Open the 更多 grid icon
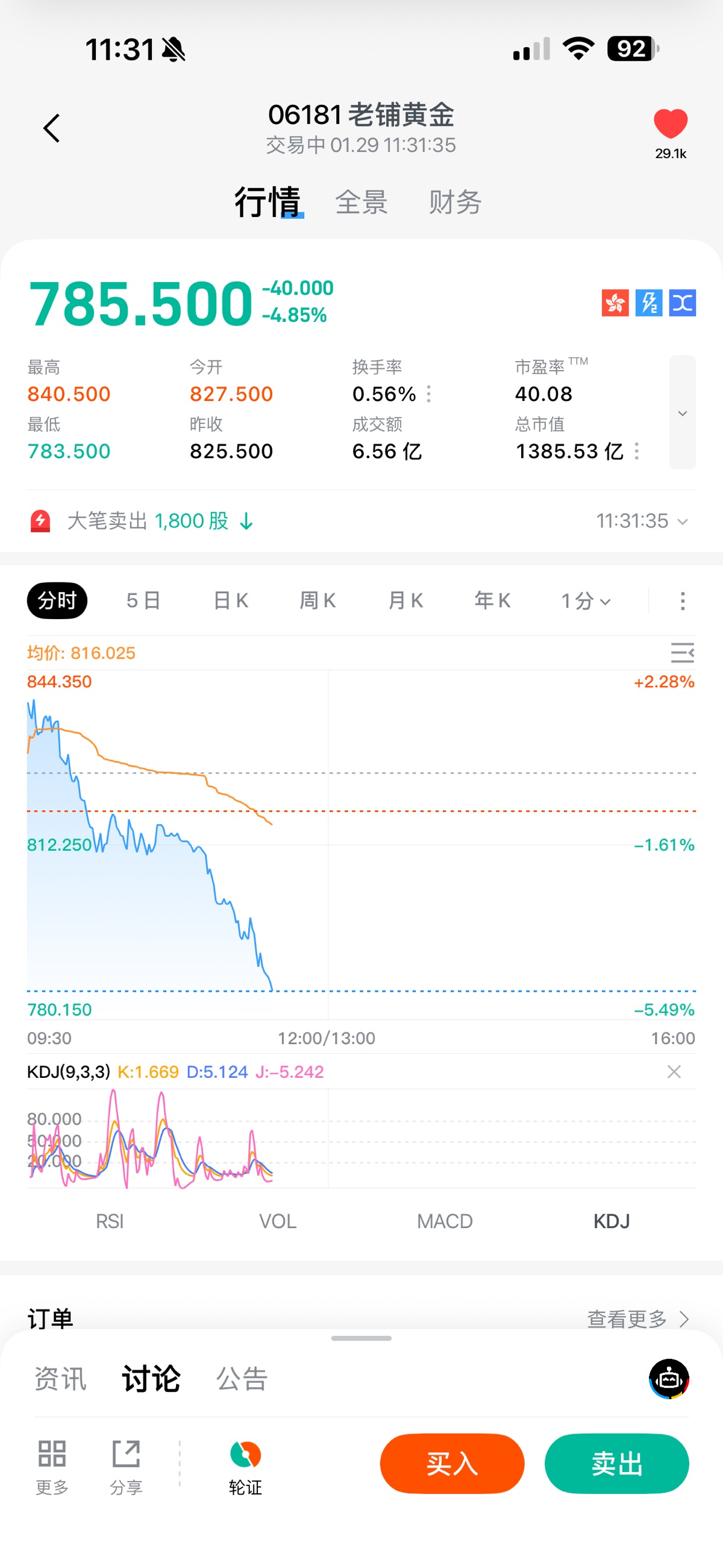Screen dimensions: 723x1568 point(52,1453)
